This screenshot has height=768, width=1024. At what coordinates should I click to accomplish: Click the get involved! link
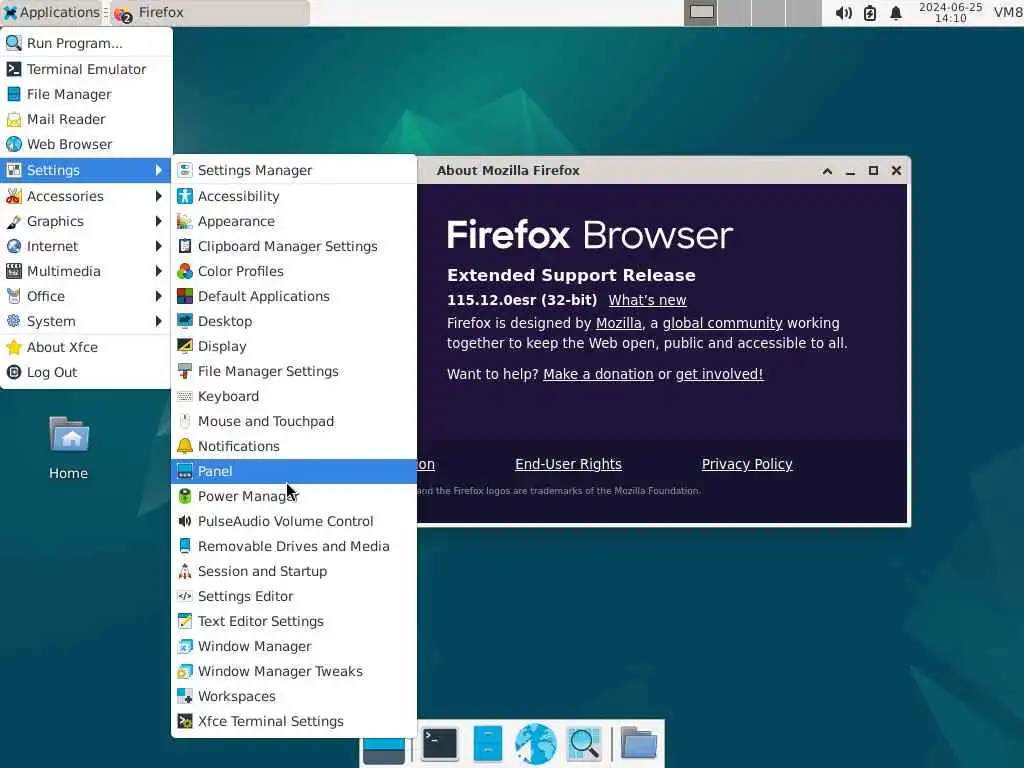click(x=719, y=374)
